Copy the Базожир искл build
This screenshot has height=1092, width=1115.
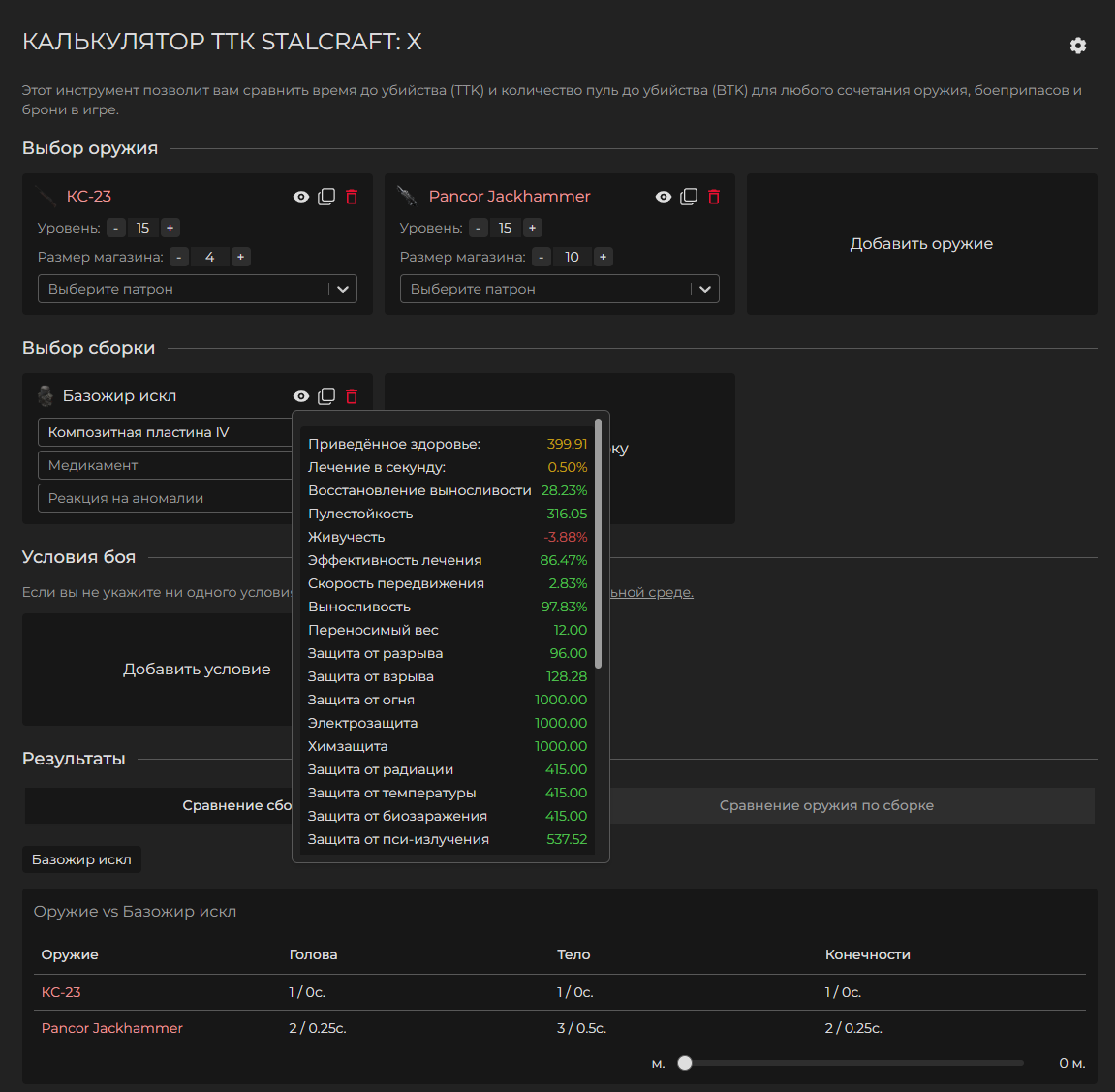coord(326,396)
